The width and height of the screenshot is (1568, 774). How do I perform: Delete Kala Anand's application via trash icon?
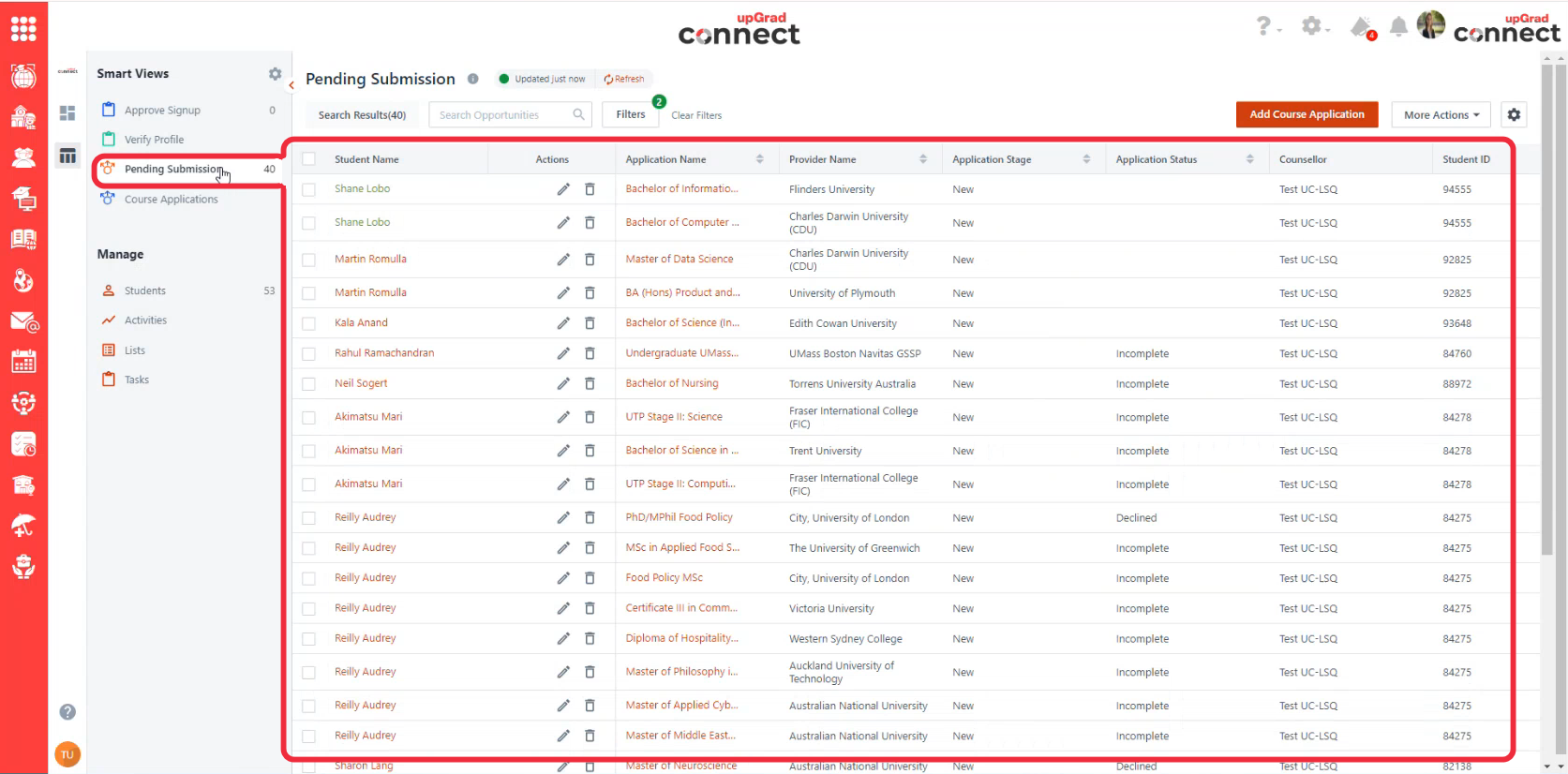click(x=590, y=323)
